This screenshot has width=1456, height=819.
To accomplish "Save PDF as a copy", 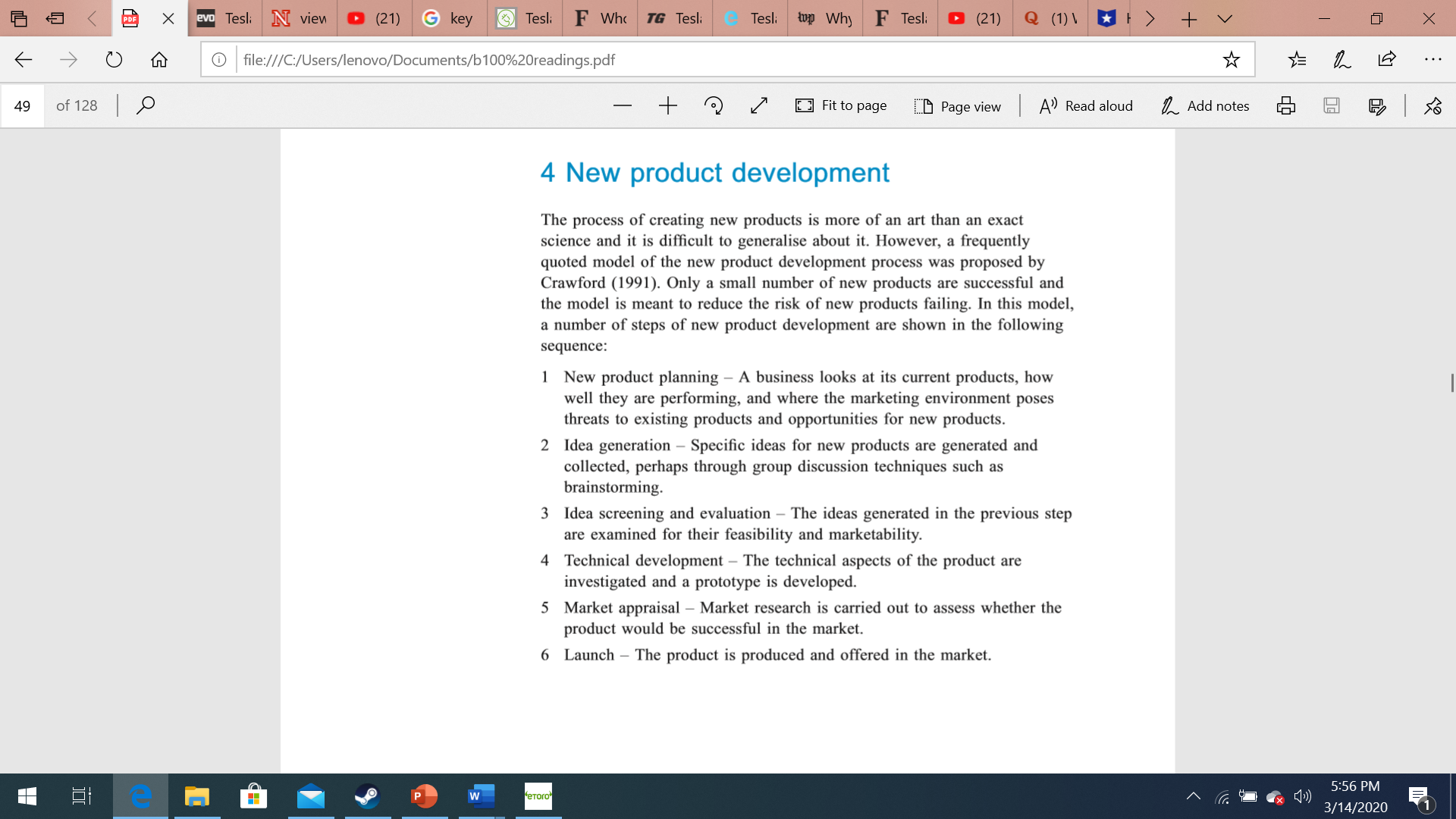I will [x=1377, y=106].
